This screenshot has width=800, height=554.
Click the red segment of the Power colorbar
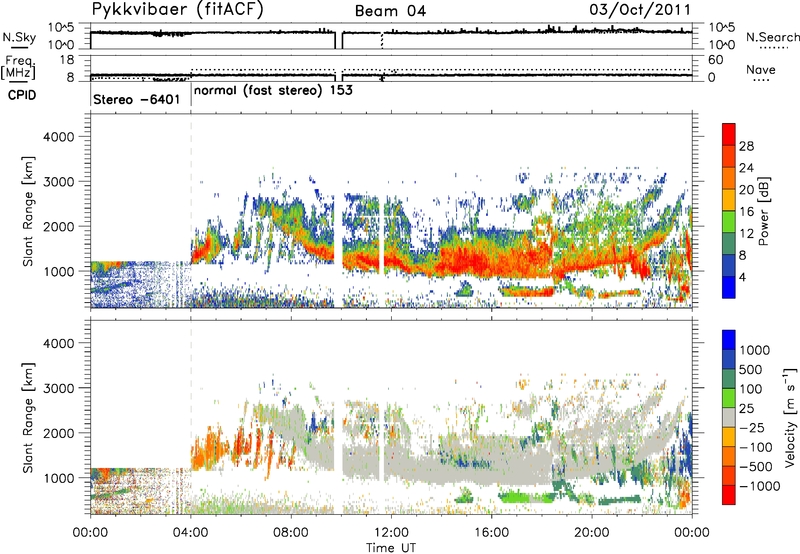pyautogui.click(x=729, y=135)
